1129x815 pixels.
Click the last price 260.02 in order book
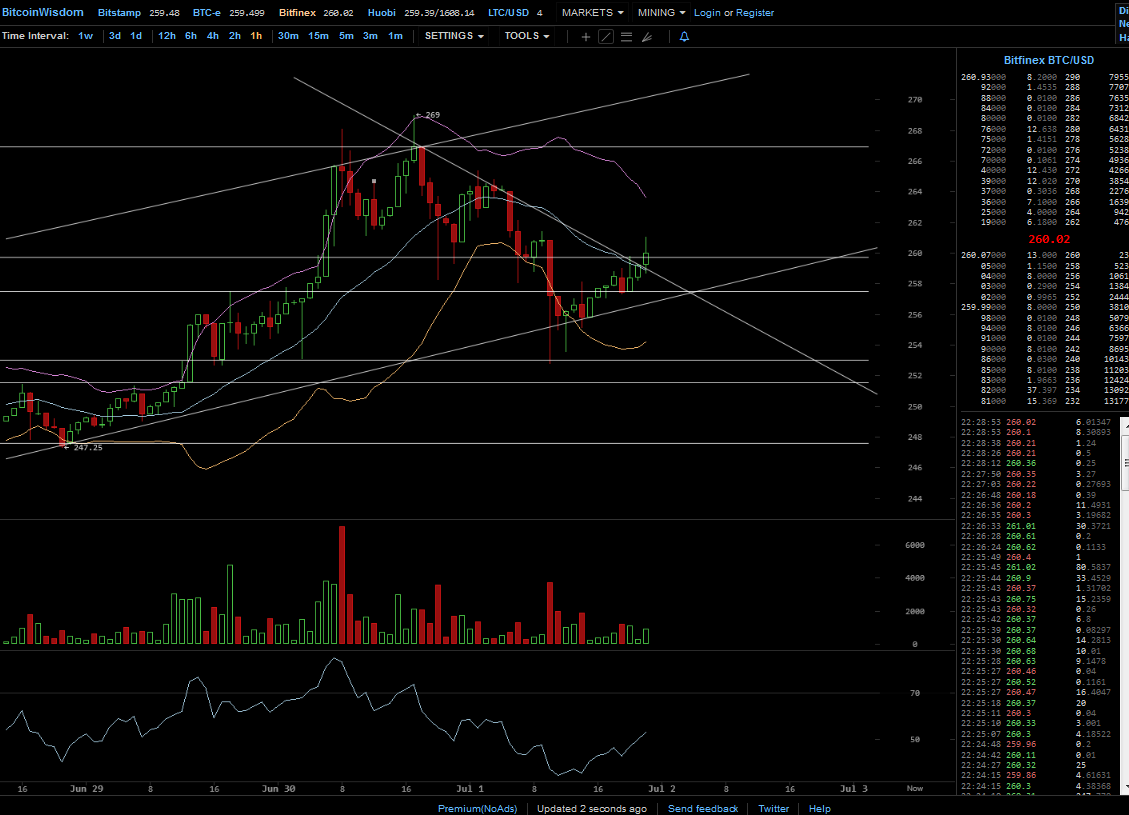point(1048,239)
